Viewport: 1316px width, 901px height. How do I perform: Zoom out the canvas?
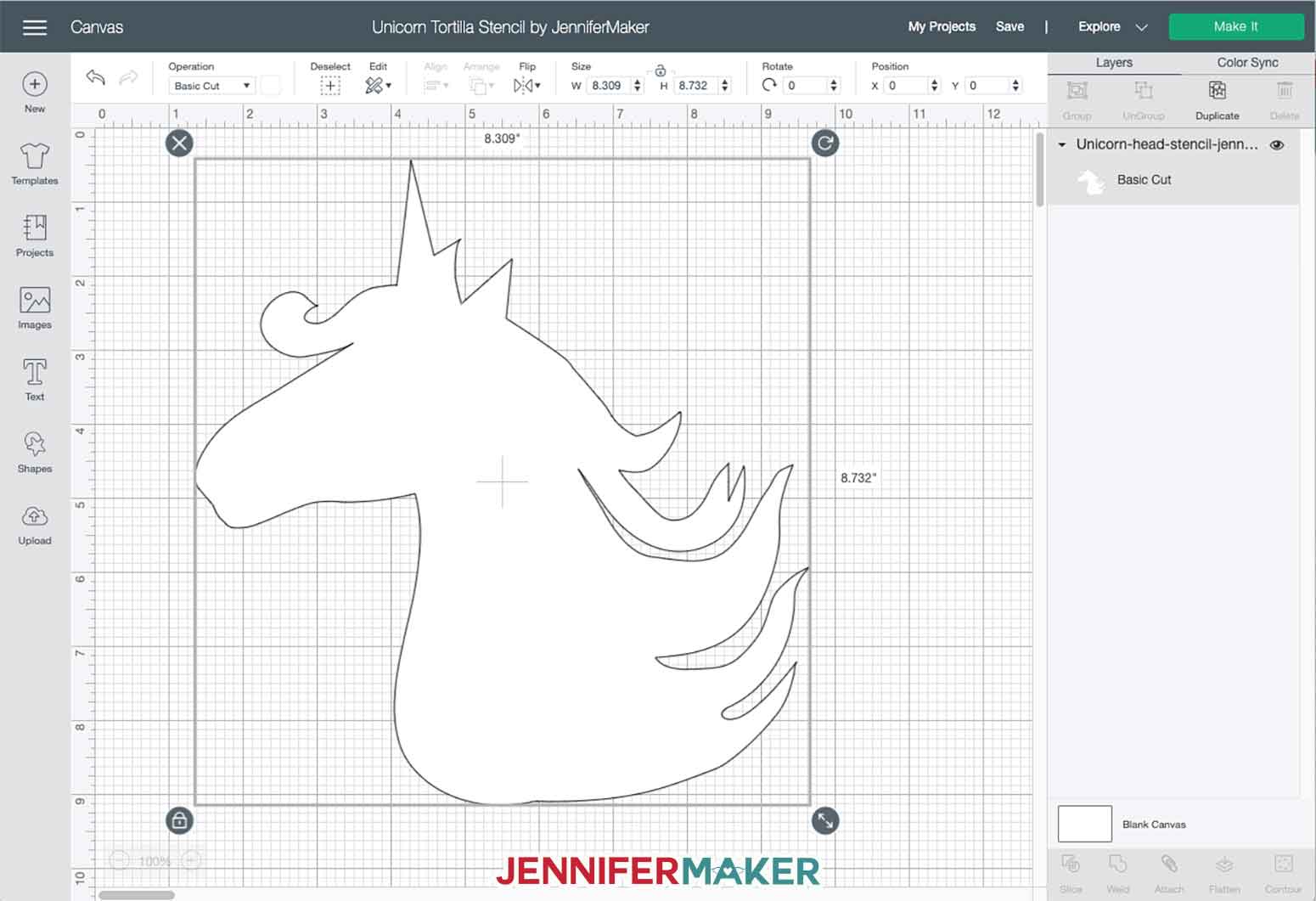tap(120, 861)
